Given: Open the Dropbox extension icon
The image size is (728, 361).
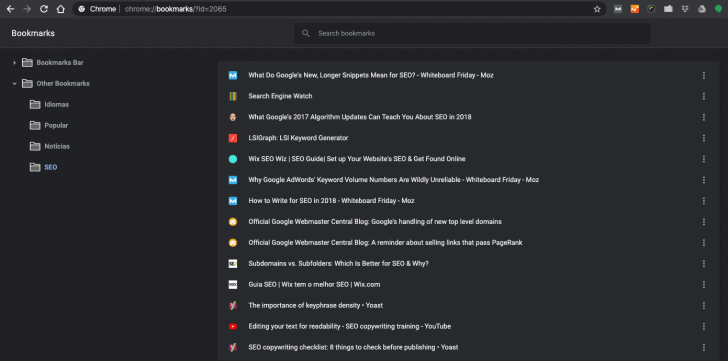Looking at the screenshot, I should (x=685, y=9).
